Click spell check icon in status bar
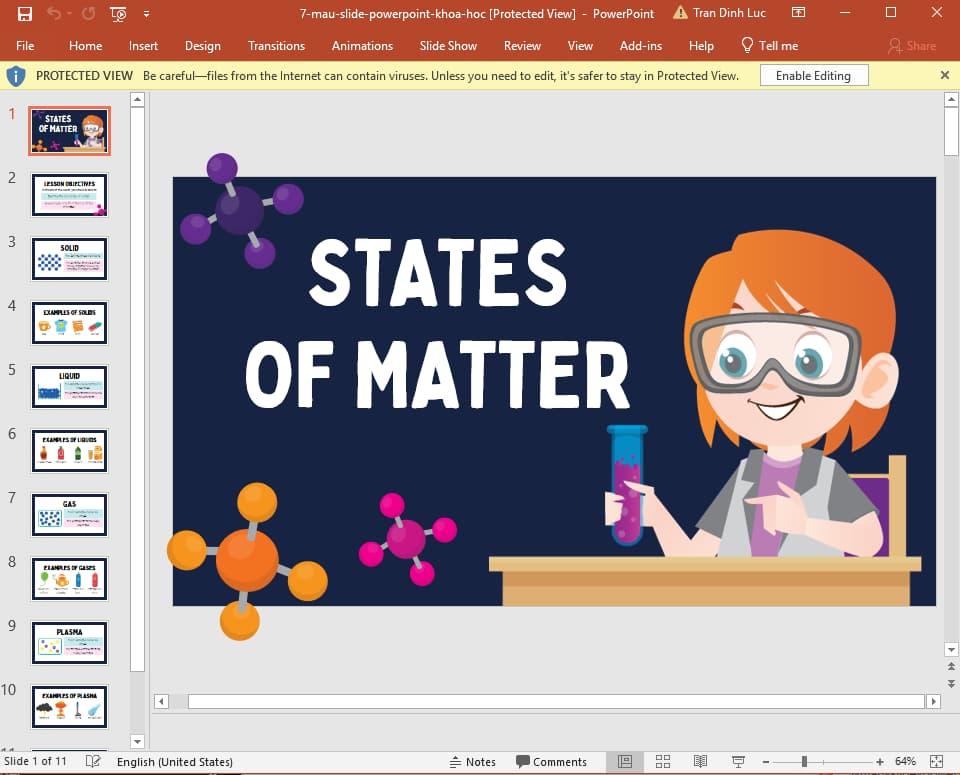The height and width of the screenshot is (775, 960). pyautogui.click(x=93, y=761)
